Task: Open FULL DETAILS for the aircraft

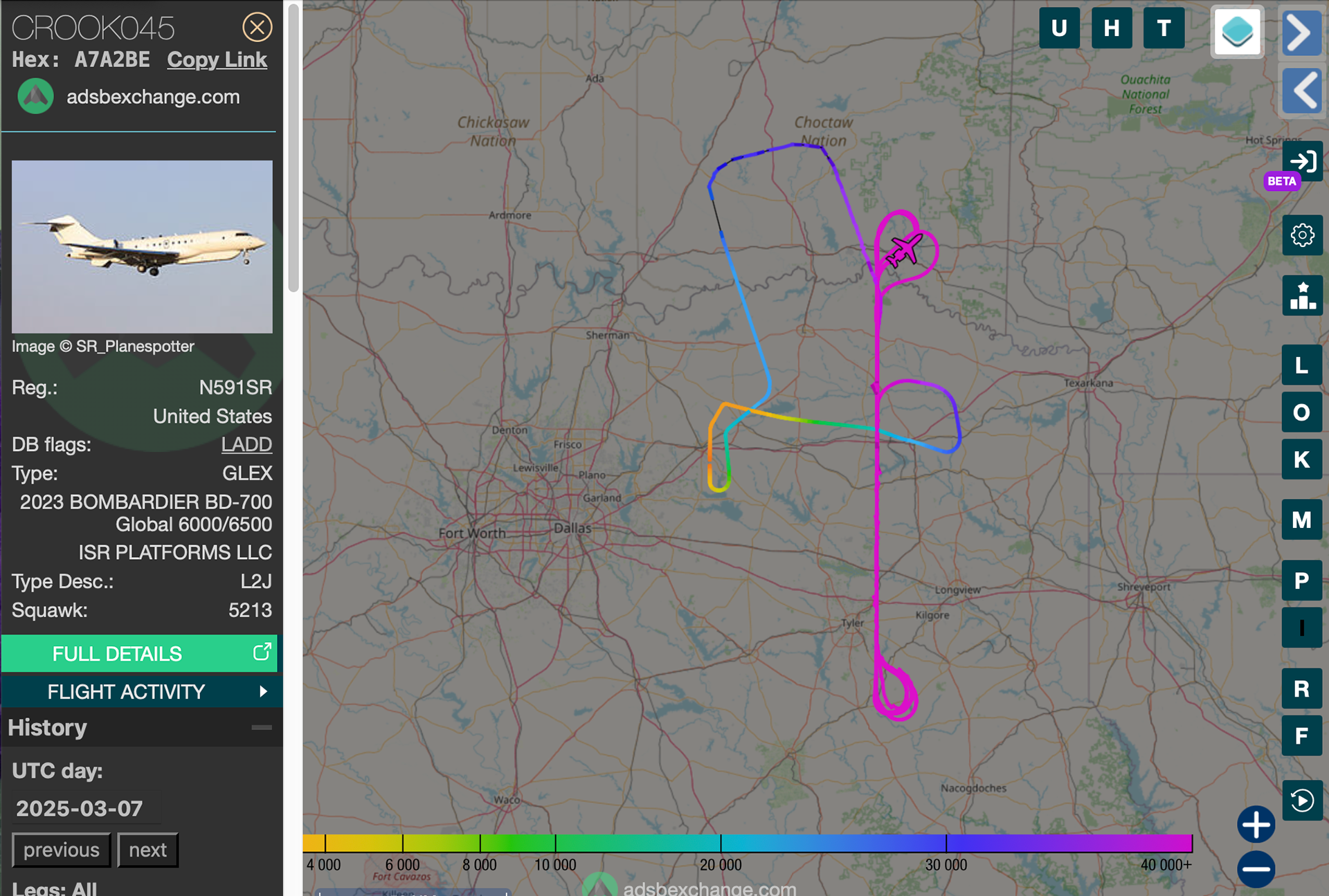Action: [139, 653]
